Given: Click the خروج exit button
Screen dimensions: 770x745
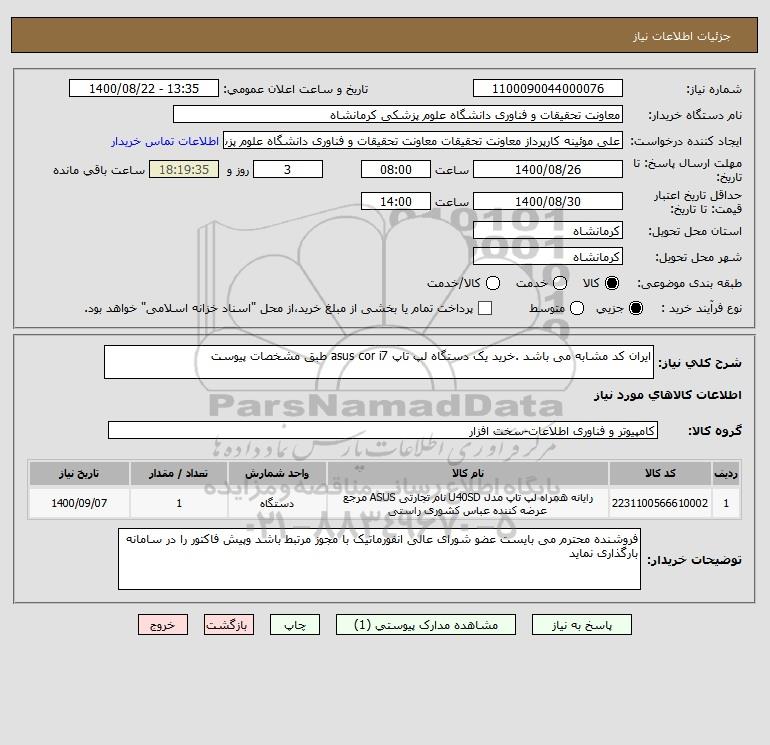Looking at the screenshot, I should (x=163, y=625).
